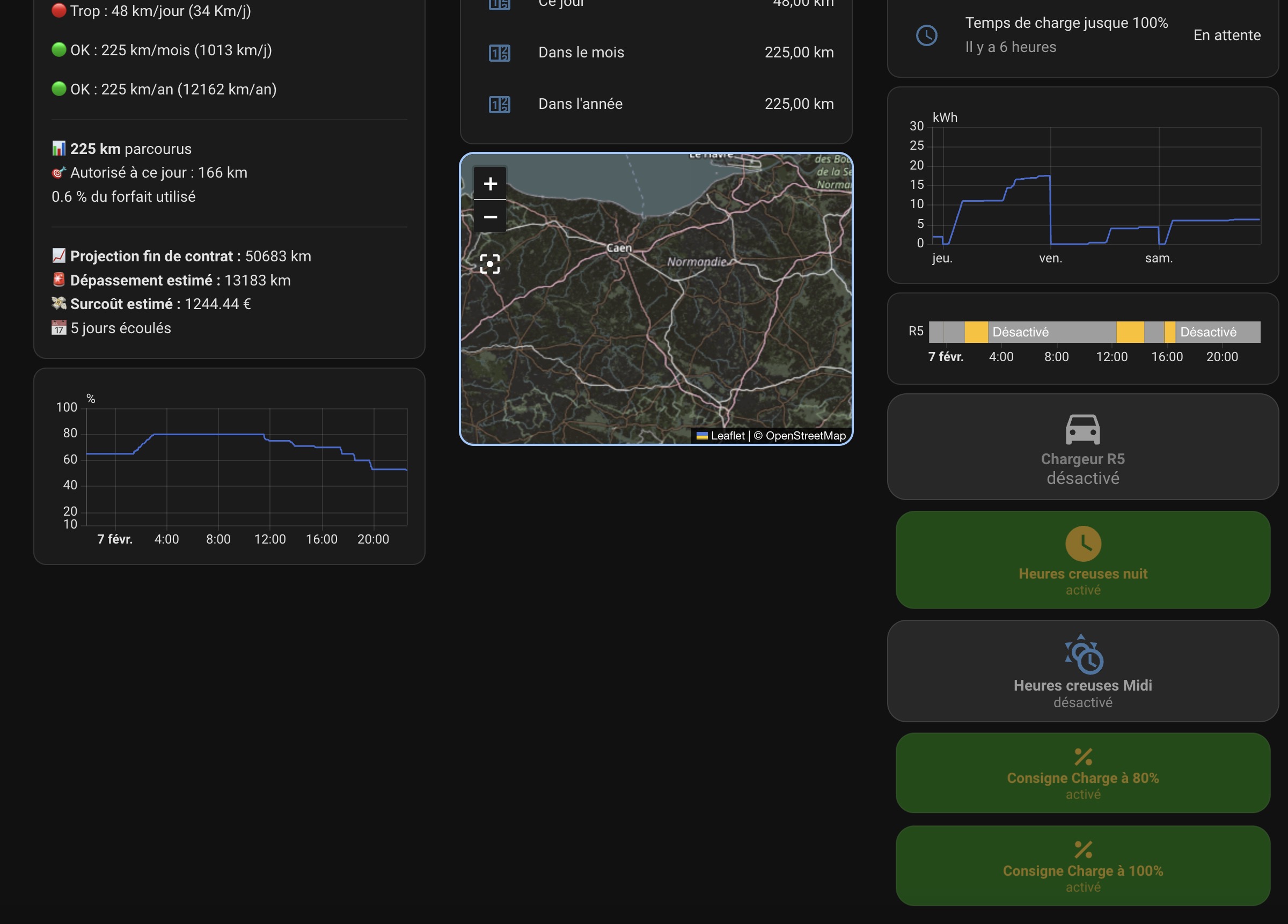The height and width of the screenshot is (924, 1288).
Task: Zoom in on the map
Action: pyautogui.click(x=489, y=184)
